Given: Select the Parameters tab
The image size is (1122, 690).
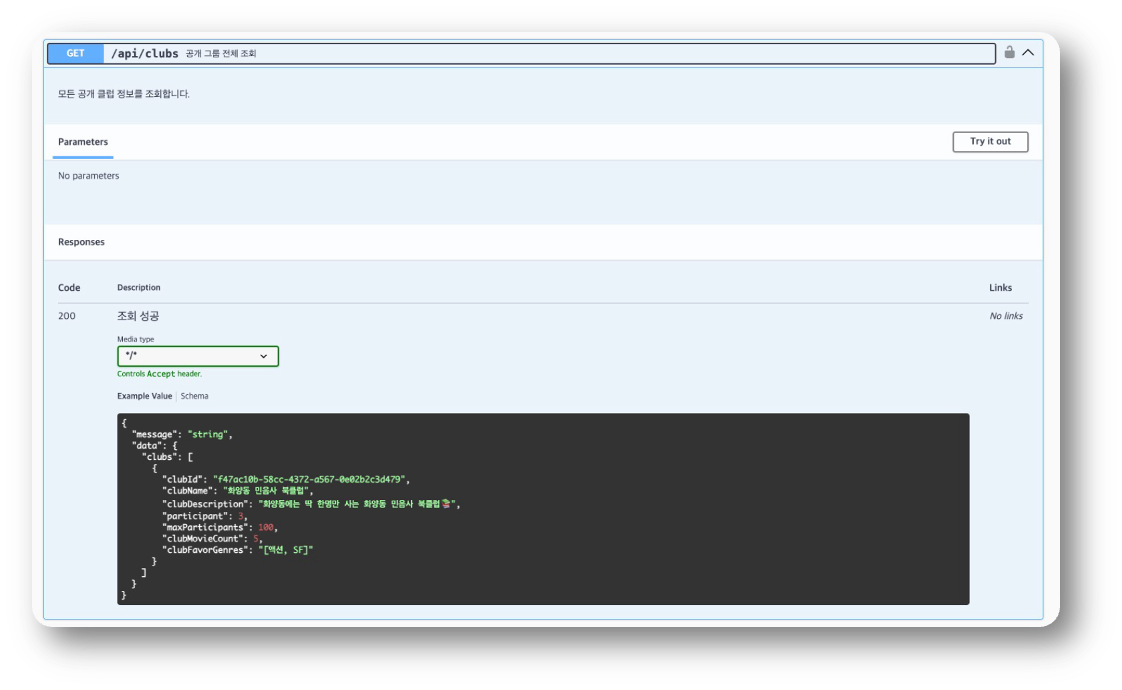Looking at the screenshot, I should [x=83, y=142].
